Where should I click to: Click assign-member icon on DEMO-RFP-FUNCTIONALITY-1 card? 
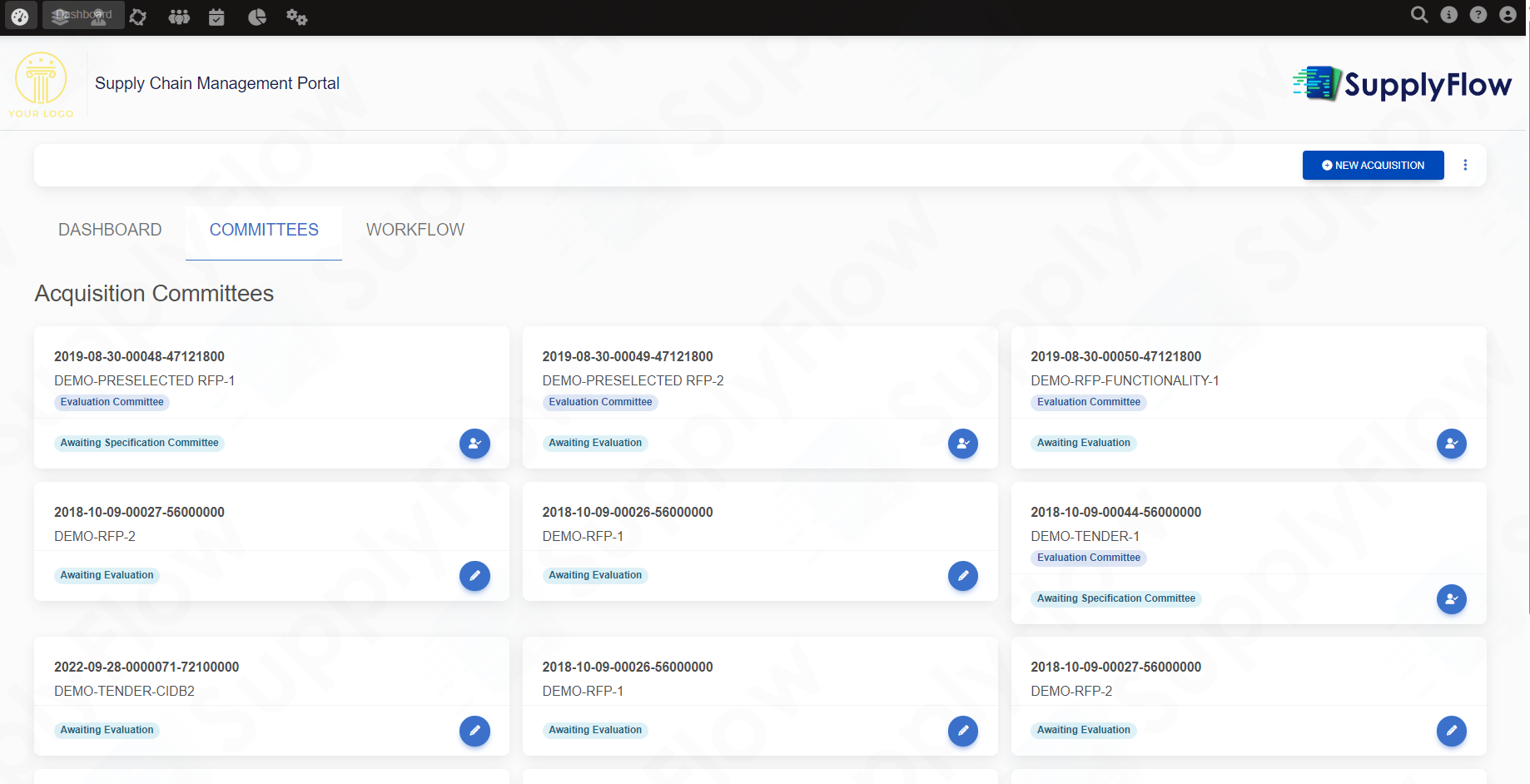click(x=1451, y=444)
